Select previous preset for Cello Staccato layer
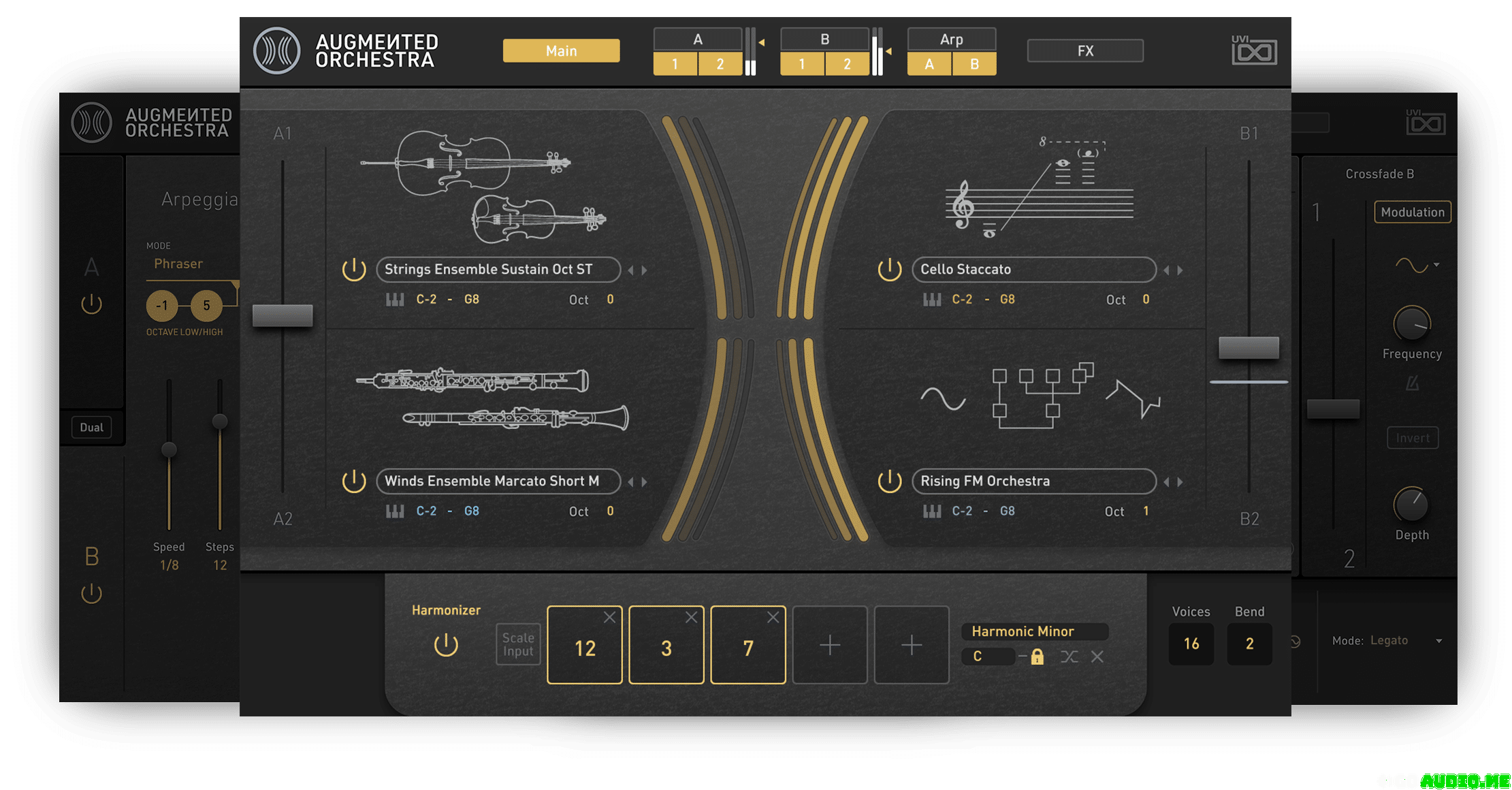This screenshot has width=1512, height=790. 1166,270
